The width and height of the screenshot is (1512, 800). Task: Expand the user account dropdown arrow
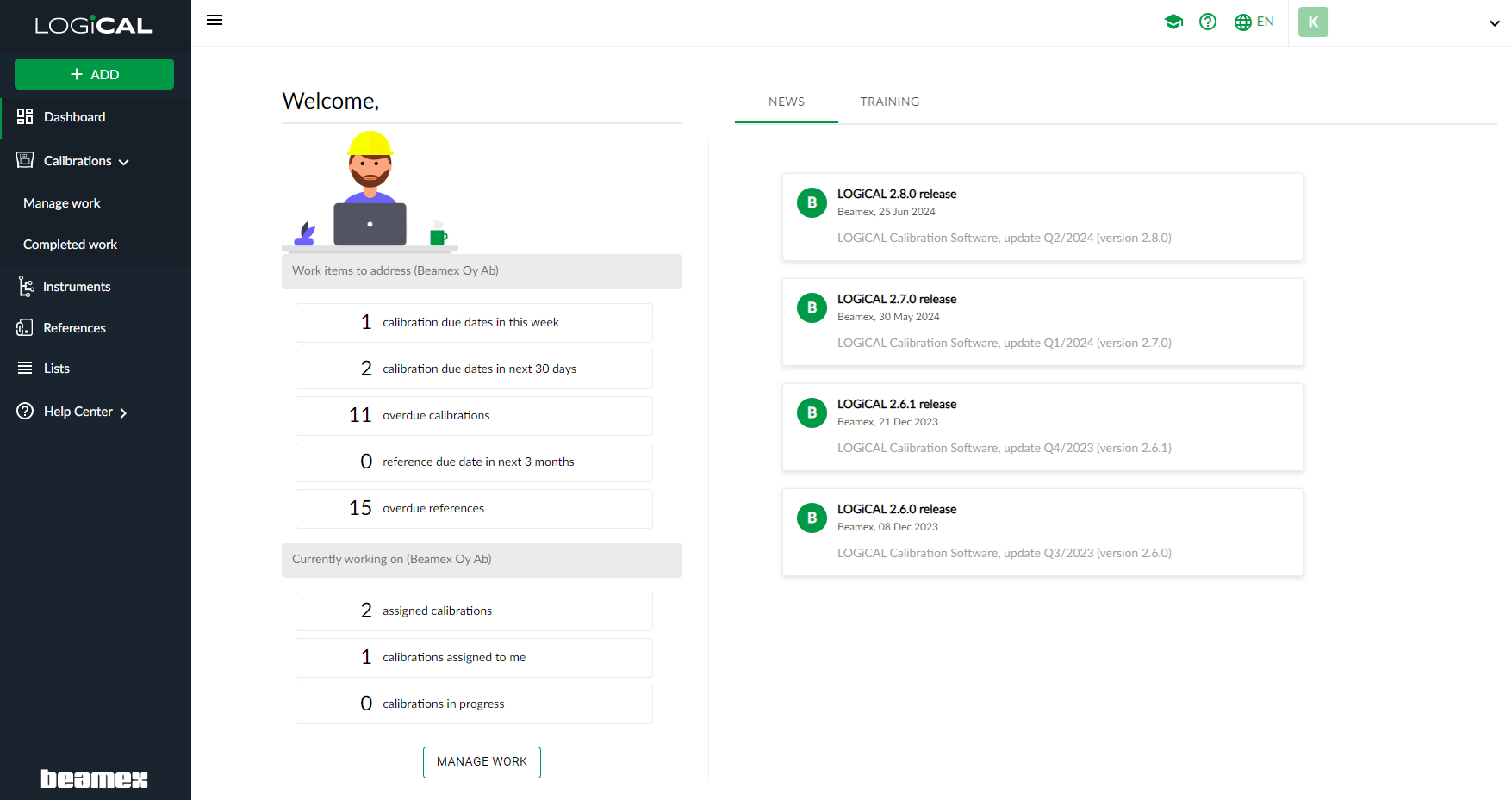[x=1495, y=23]
